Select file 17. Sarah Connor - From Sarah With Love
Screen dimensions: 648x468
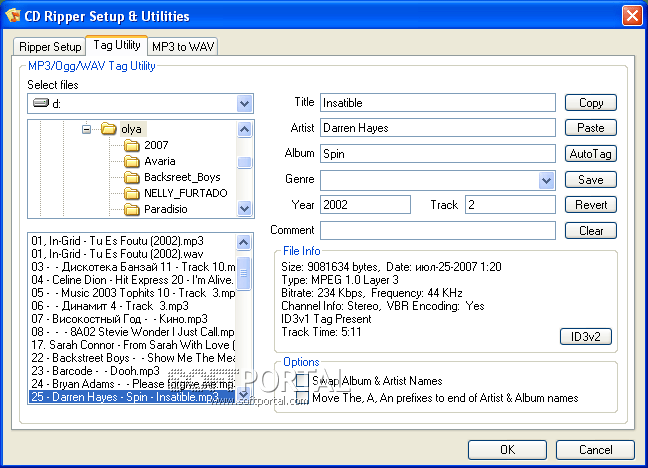[133, 345]
